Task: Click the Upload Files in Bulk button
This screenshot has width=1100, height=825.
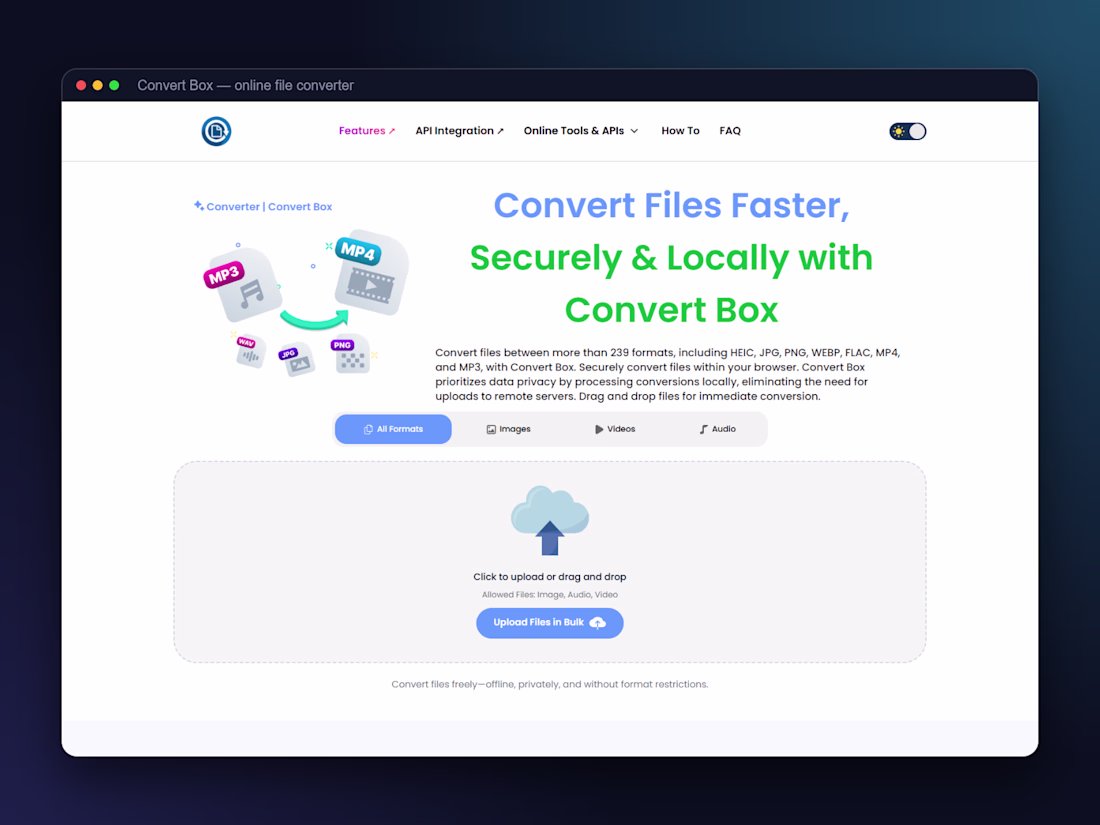Action: 550,623
